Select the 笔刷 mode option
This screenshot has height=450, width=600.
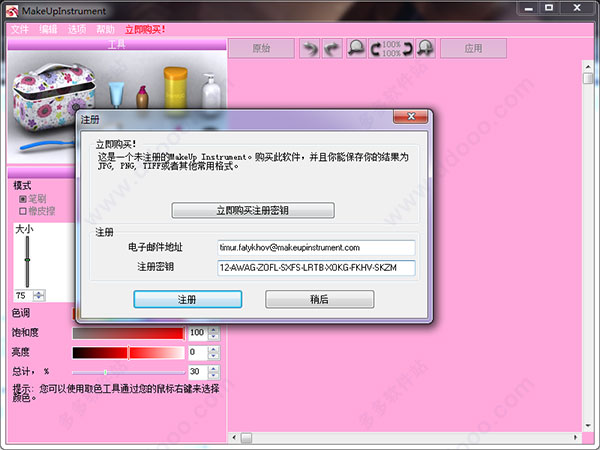click(x=33, y=199)
